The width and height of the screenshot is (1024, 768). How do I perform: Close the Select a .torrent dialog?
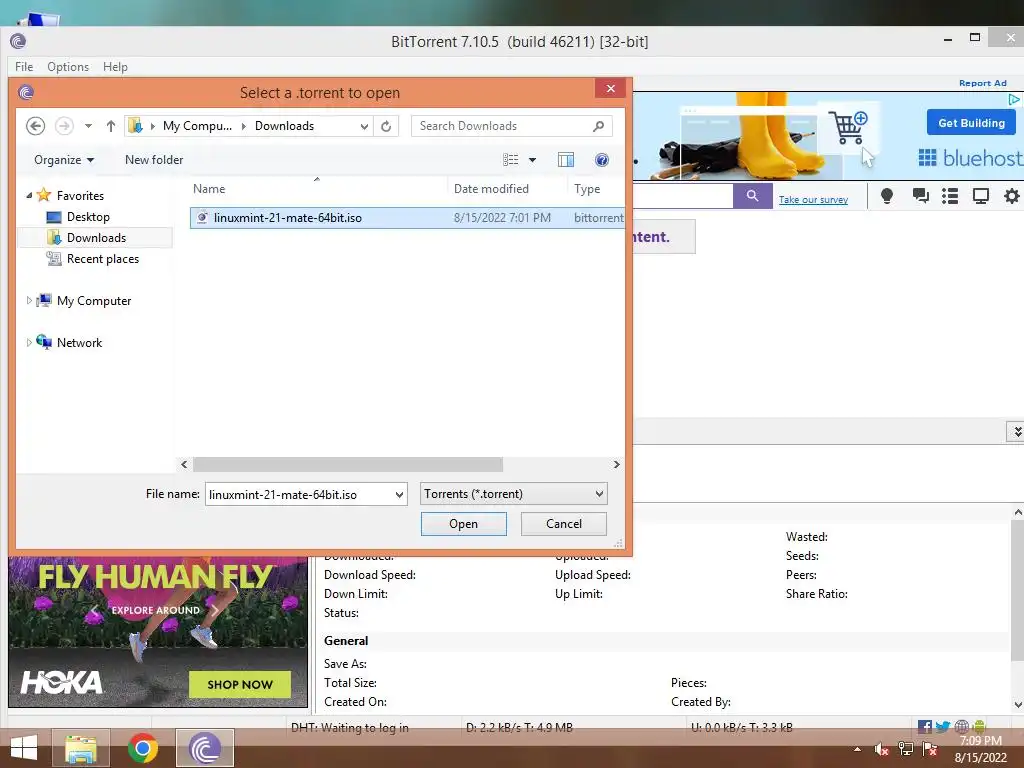tap(611, 88)
